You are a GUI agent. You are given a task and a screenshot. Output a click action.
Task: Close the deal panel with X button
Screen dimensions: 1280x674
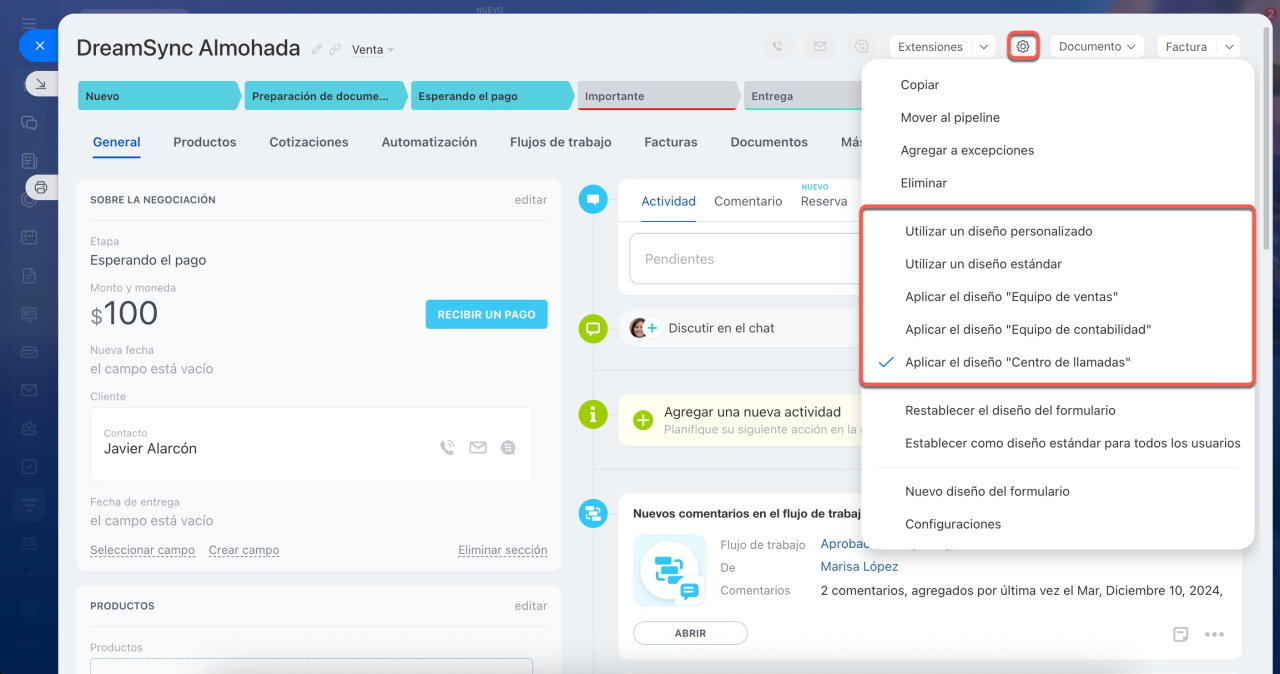click(x=39, y=45)
